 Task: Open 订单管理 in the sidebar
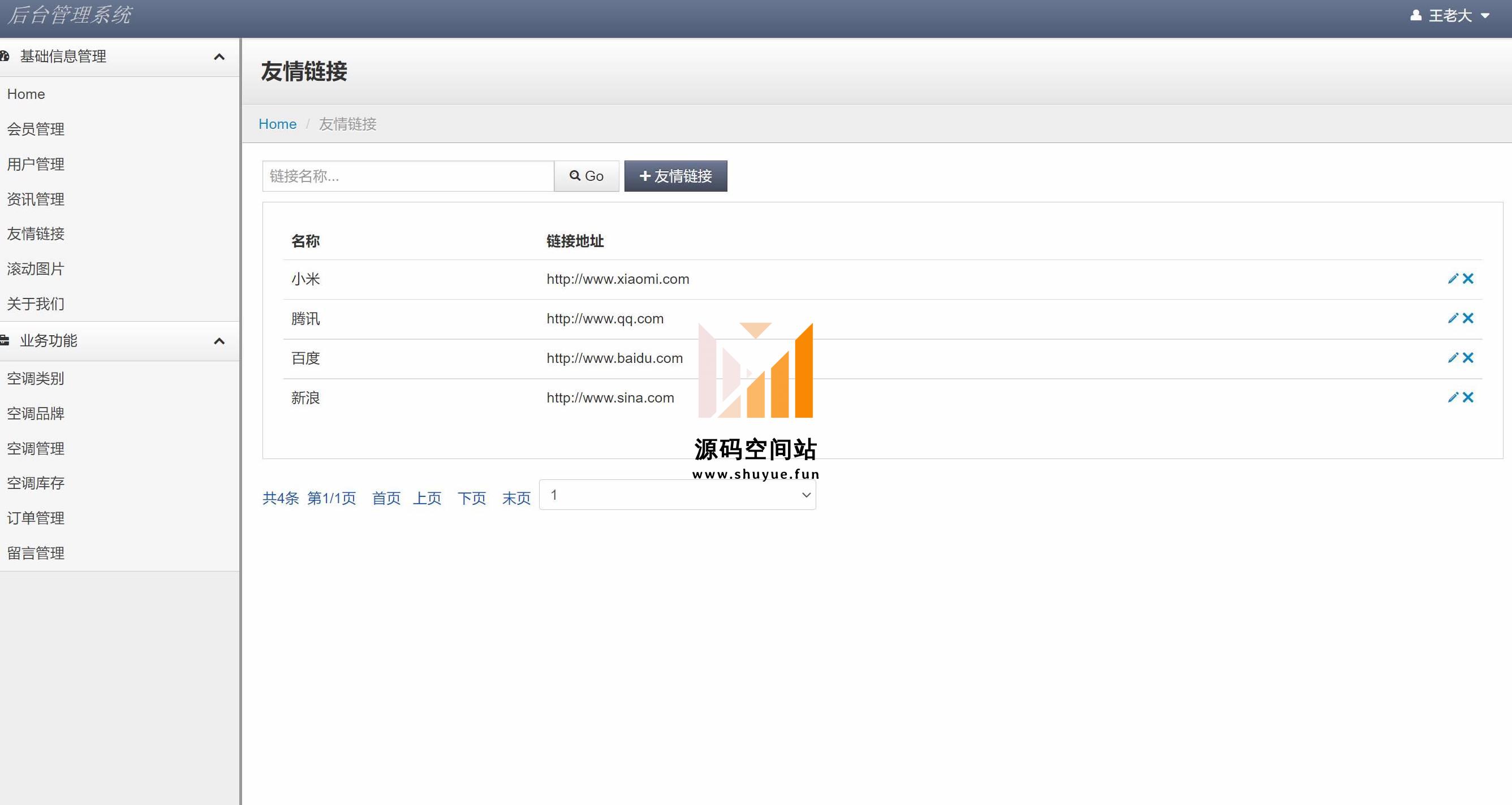point(35,518)
